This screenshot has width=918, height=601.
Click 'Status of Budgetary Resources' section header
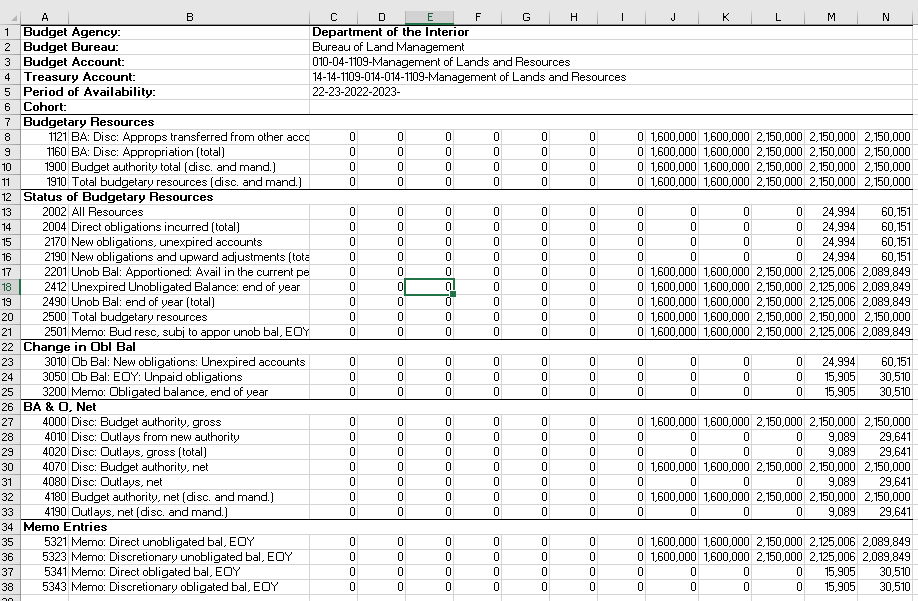click(x=118, y=197)
